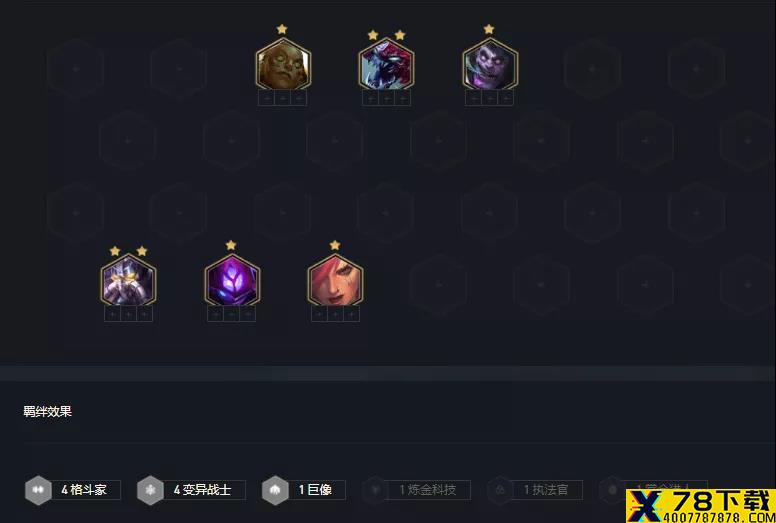
Task: Click the dimmed 执法官 trait icon
Action: pyautogui.click(x=500, y=490)
